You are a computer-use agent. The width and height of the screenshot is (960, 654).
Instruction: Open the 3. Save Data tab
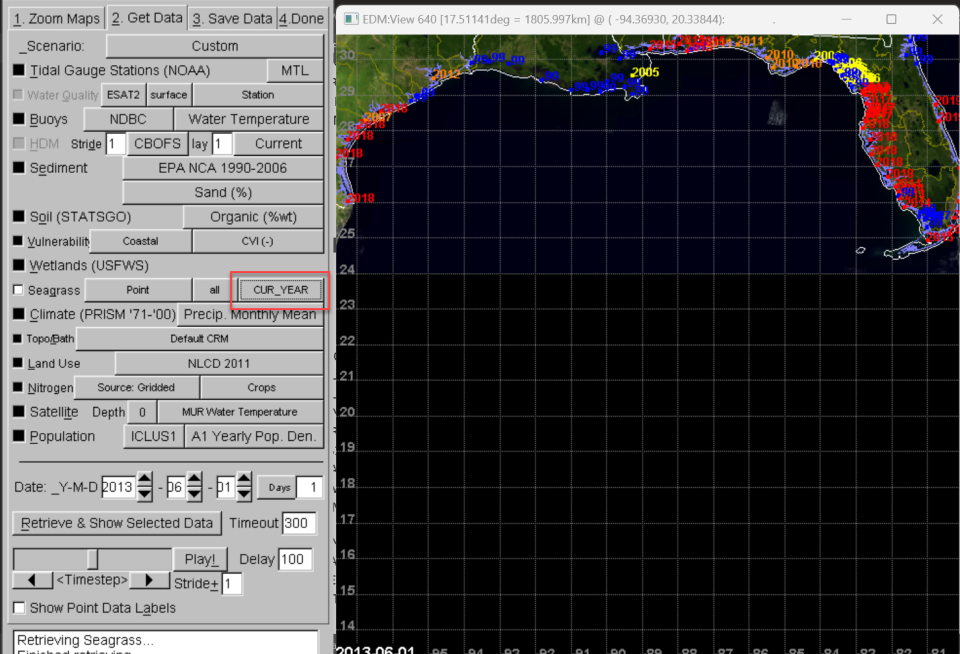[x=231, y=18]
